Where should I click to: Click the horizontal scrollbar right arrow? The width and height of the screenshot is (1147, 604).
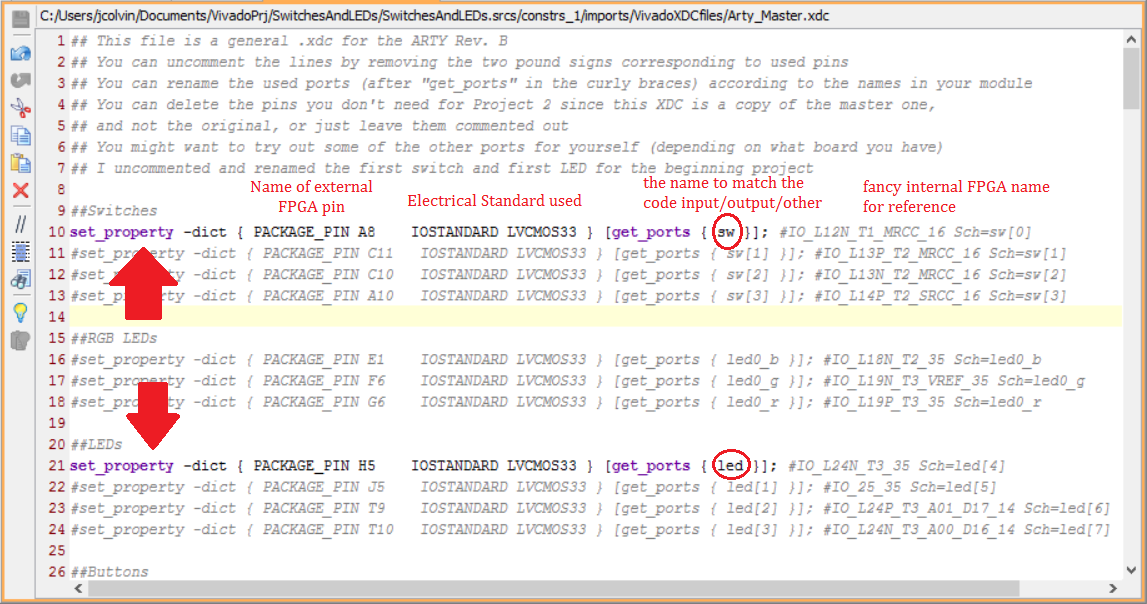[x=1113, y=588]
